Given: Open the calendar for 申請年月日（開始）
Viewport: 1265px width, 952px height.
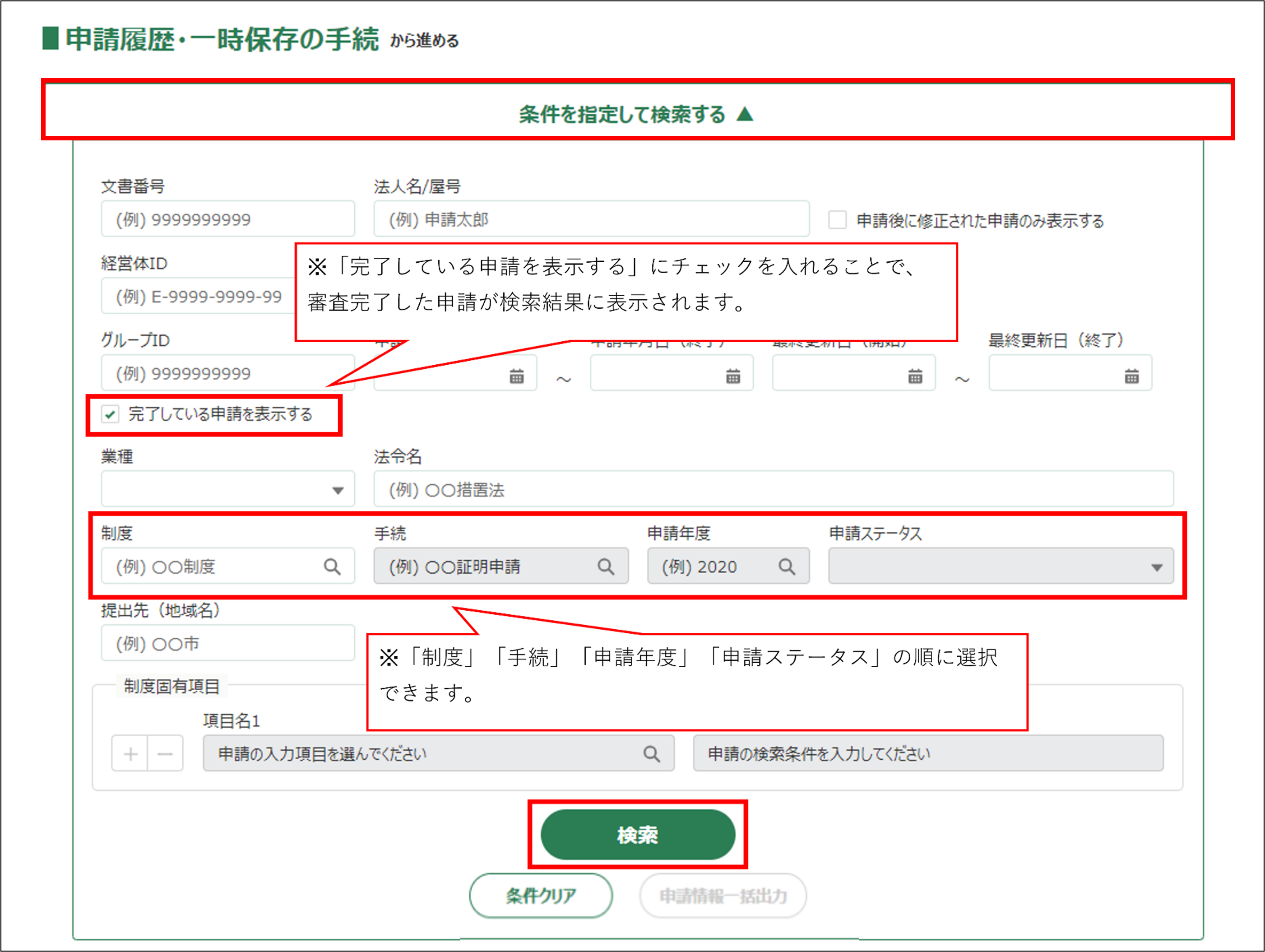Looking at the screenshot, I should tap(516, 376).
